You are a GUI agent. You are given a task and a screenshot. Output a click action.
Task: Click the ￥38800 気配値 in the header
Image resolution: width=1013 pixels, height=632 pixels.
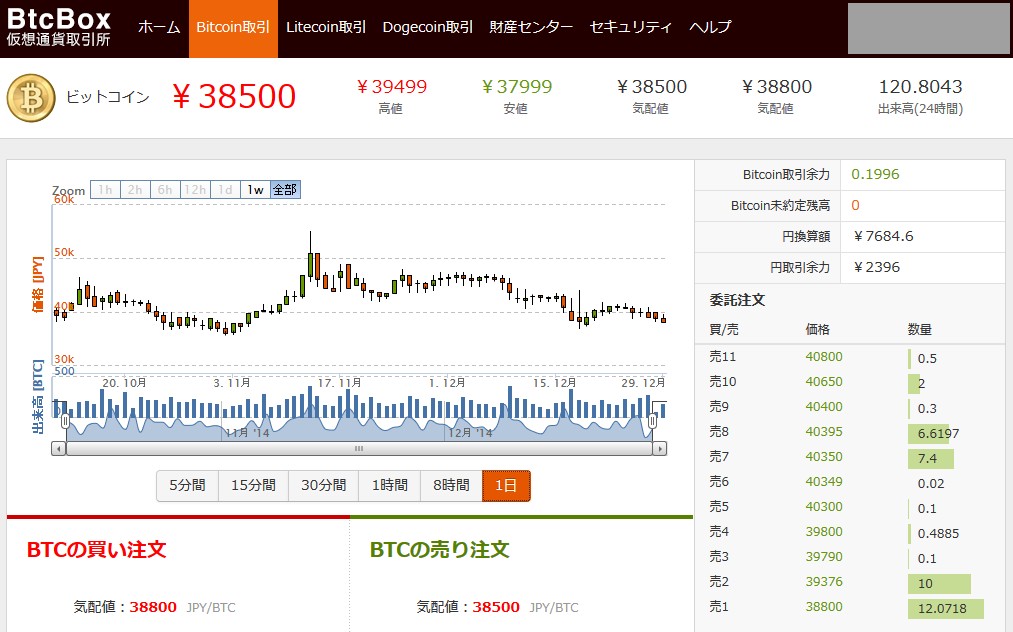776,87
